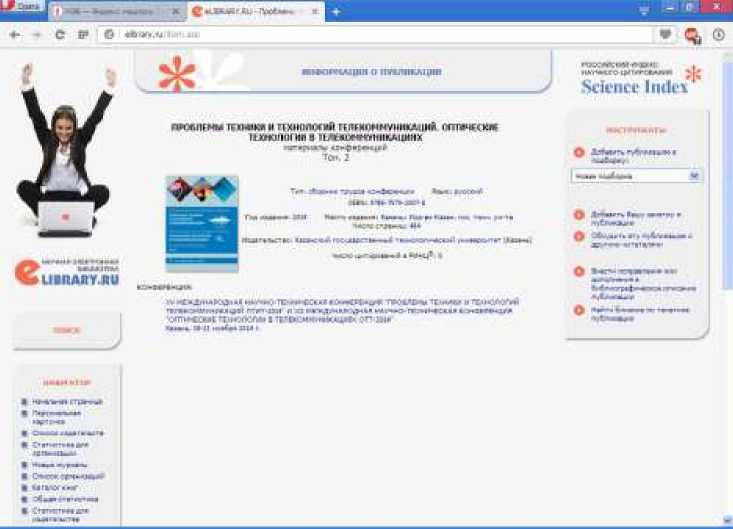Screen dimensions: 733x529
Task: Click Найти близкие по тематике публикации link
Action: pos(640,314)
